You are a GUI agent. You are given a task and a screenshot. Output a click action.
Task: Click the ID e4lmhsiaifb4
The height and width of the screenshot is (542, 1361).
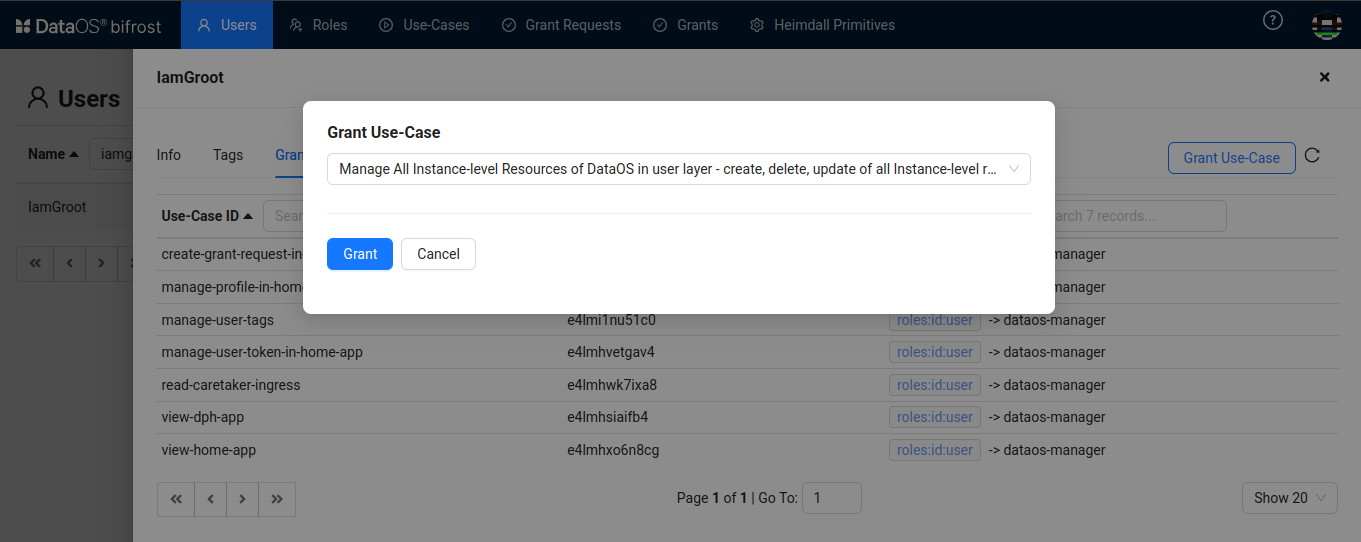(x=608, y=417)
